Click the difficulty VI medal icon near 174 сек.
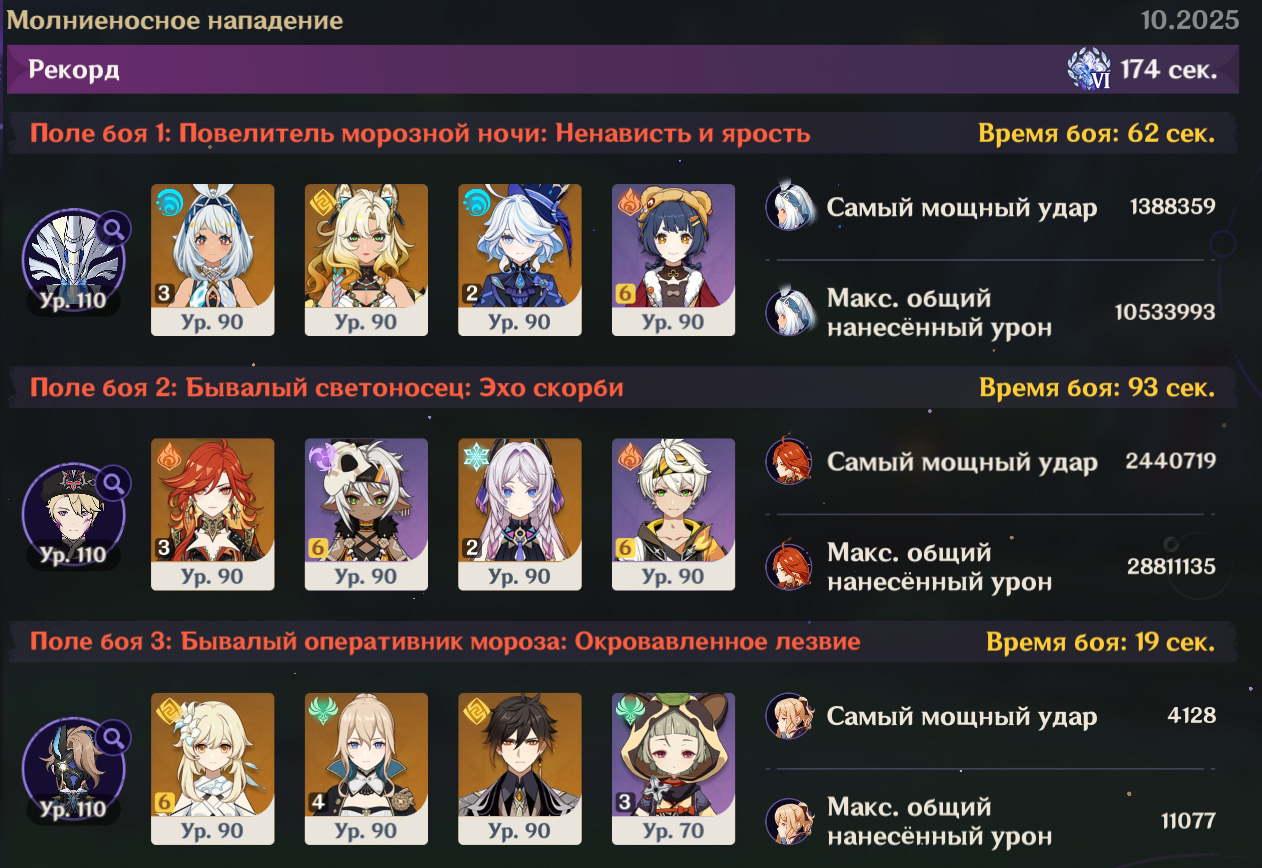This screenshot has height=868, width=1262. [1089, 70]
